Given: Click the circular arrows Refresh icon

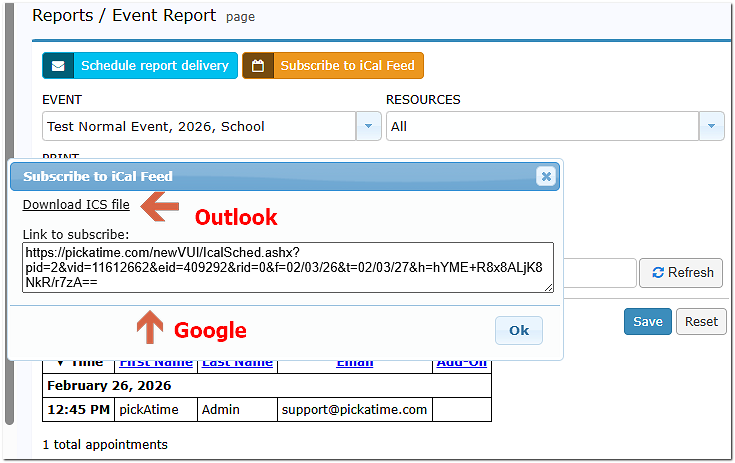Looking at the screenshot, I should tap(658, 272).
